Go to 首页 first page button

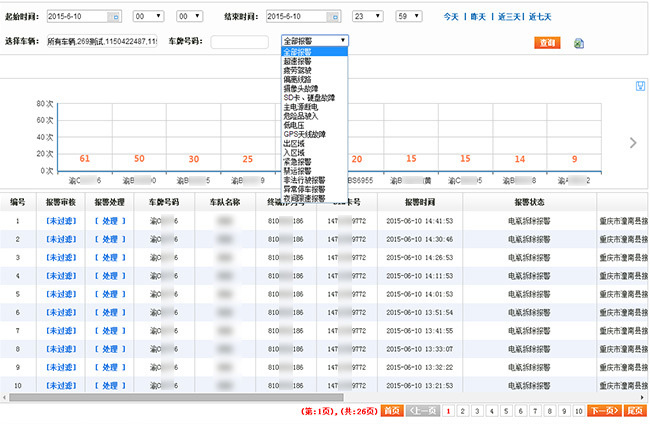[x=392, y=411]
